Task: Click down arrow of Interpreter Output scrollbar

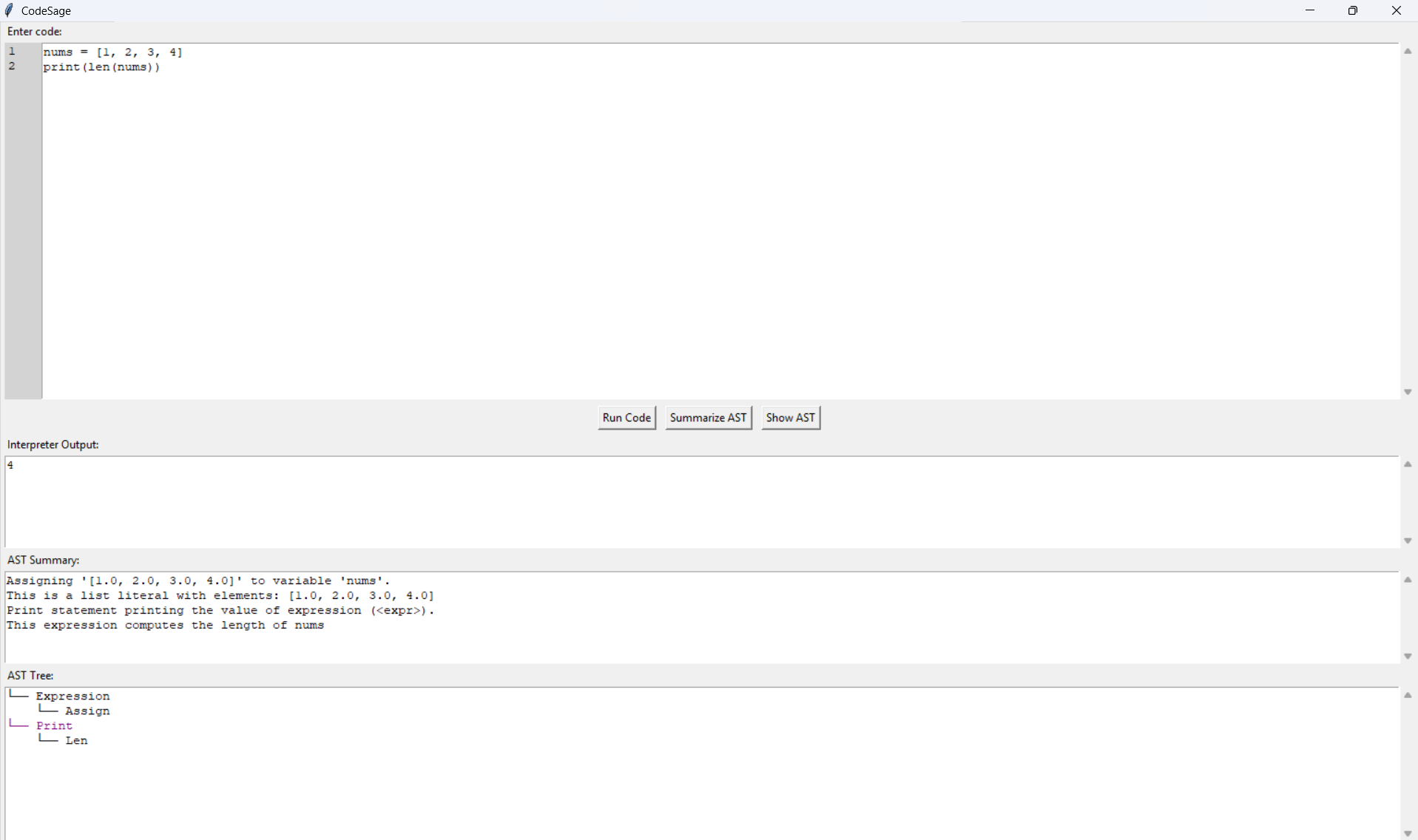Action: coord(1408,541)
